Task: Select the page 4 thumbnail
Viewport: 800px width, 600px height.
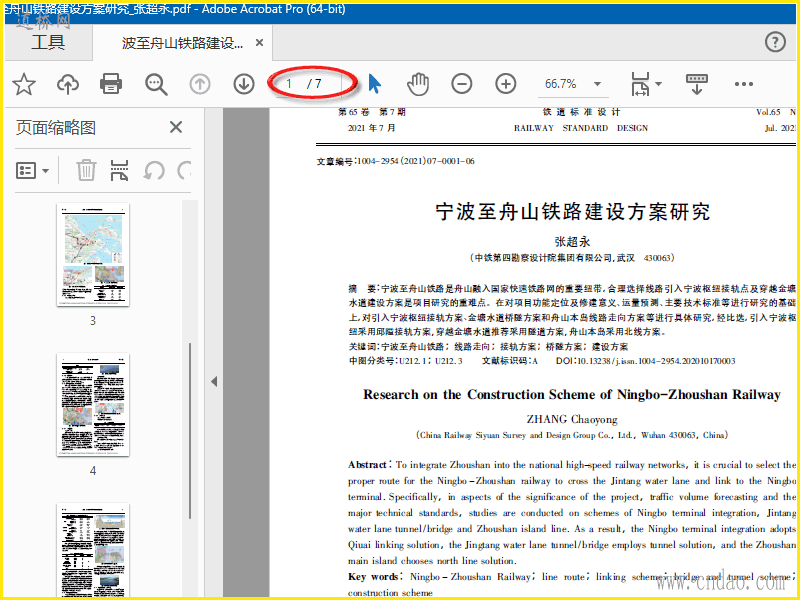Action: (93, 404)
